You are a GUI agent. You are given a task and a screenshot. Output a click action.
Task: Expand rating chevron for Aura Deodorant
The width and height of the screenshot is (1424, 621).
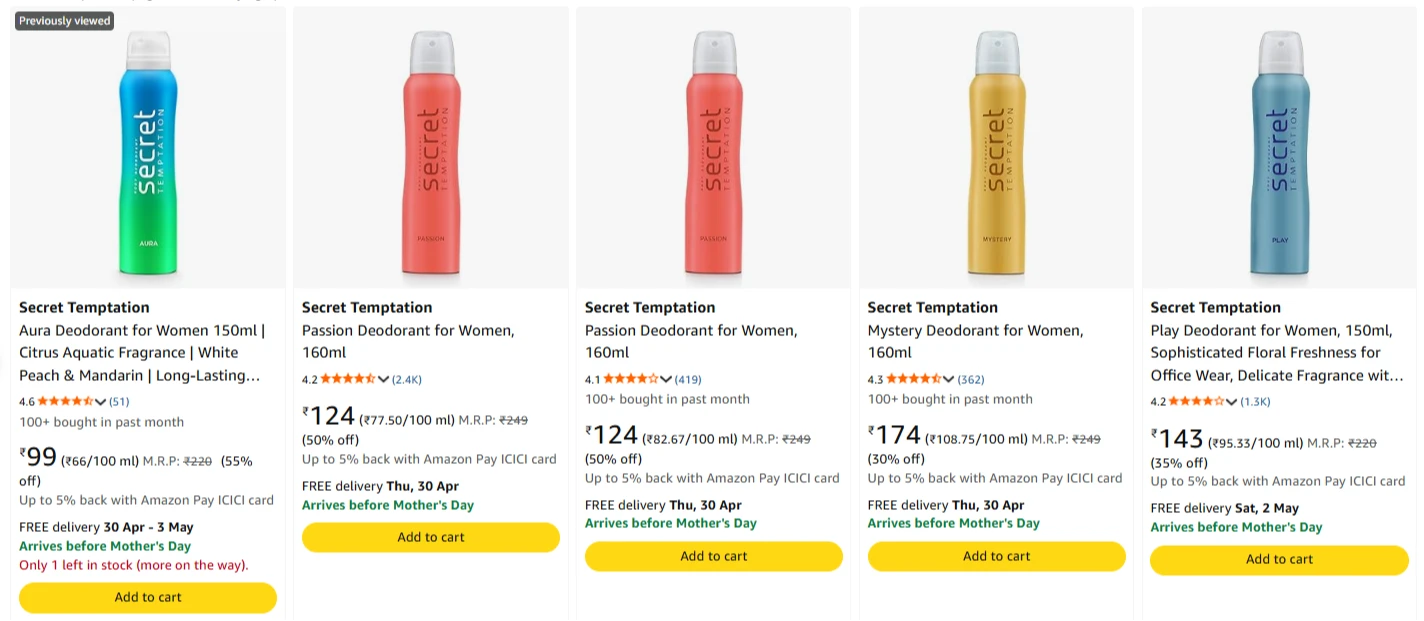[100, 401]
